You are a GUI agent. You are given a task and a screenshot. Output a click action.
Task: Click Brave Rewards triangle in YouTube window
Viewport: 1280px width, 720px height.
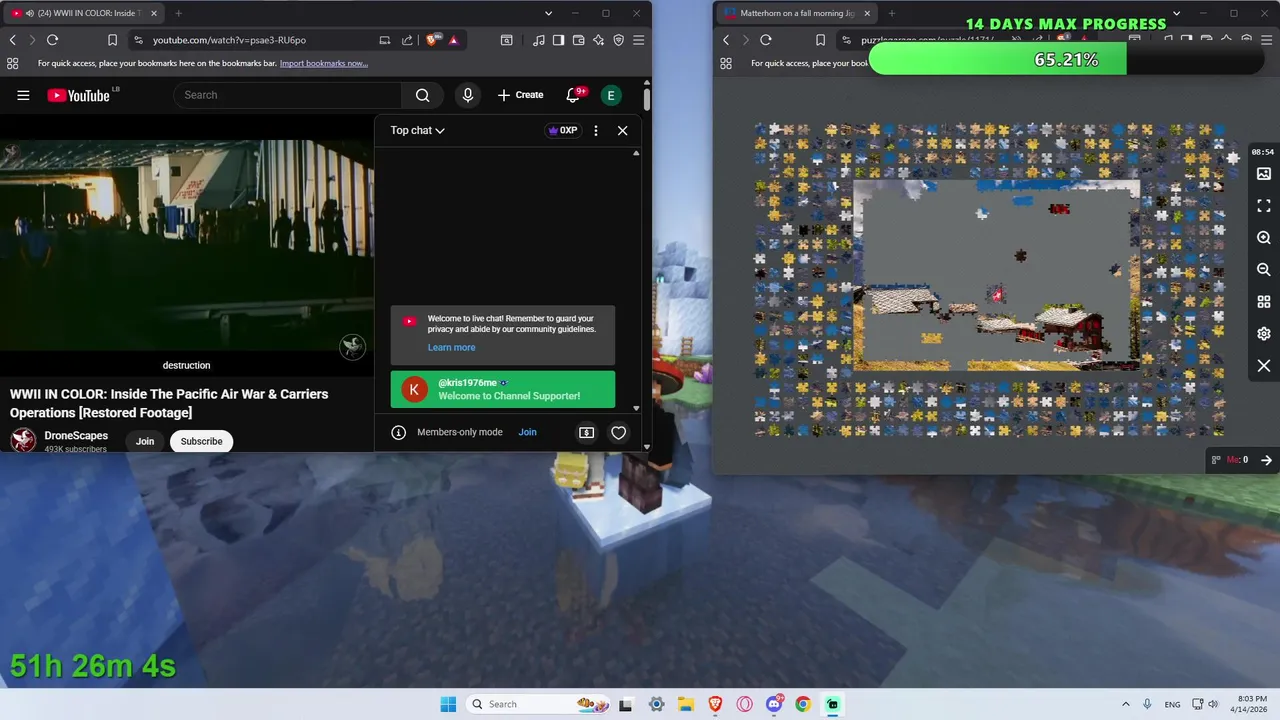coord(453,40)
